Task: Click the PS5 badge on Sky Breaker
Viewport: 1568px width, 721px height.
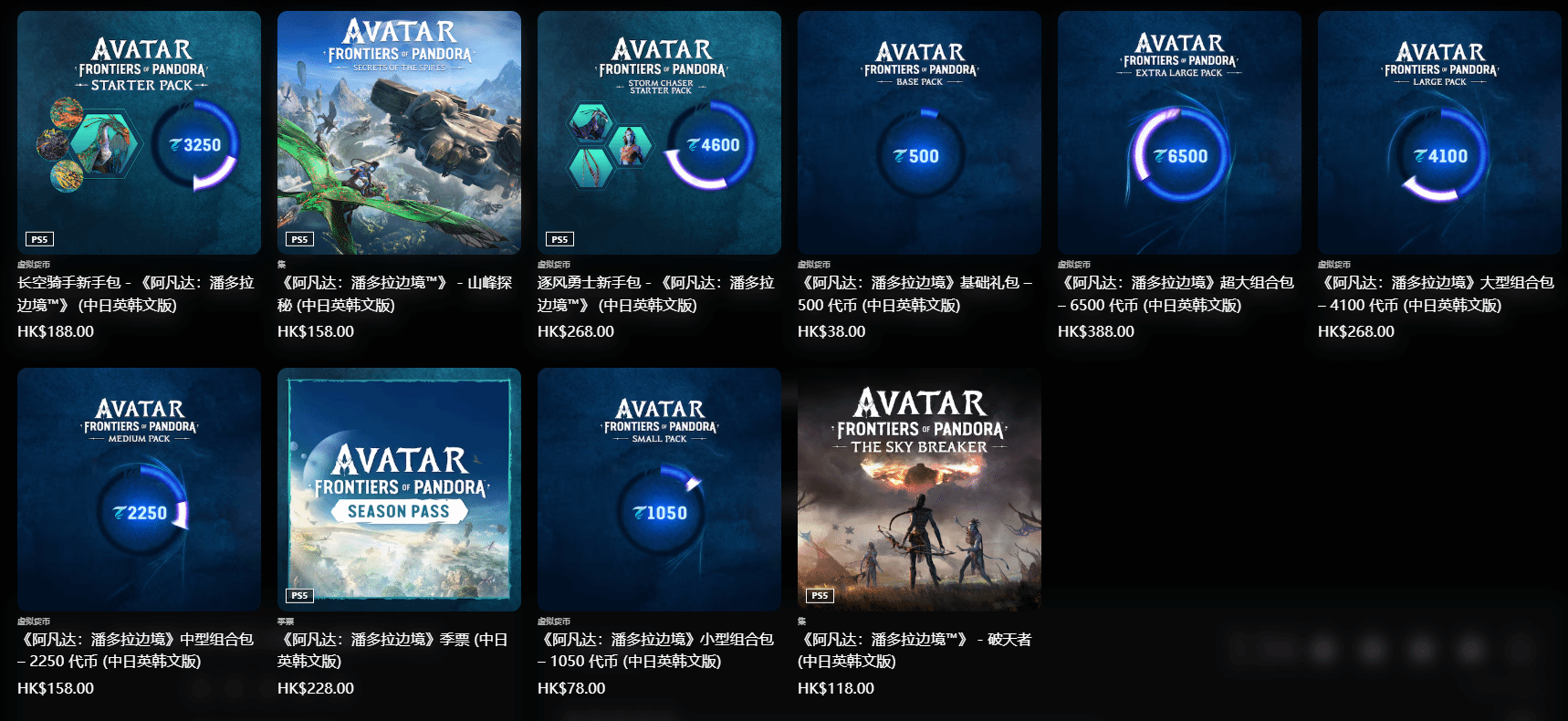Action: click(x=820, y=595)
